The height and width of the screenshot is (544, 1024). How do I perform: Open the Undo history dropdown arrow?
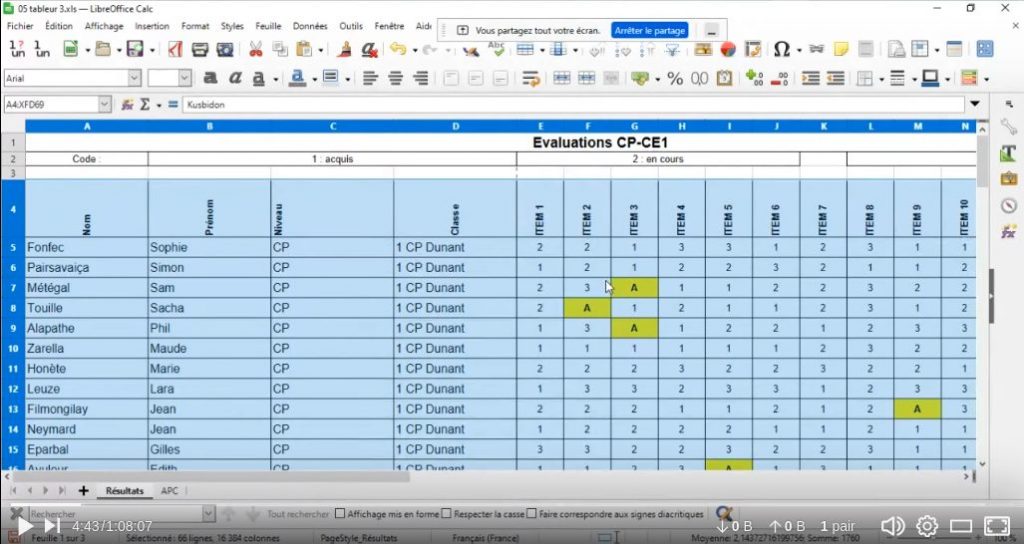pyautogui.click(x=413, y=50)
